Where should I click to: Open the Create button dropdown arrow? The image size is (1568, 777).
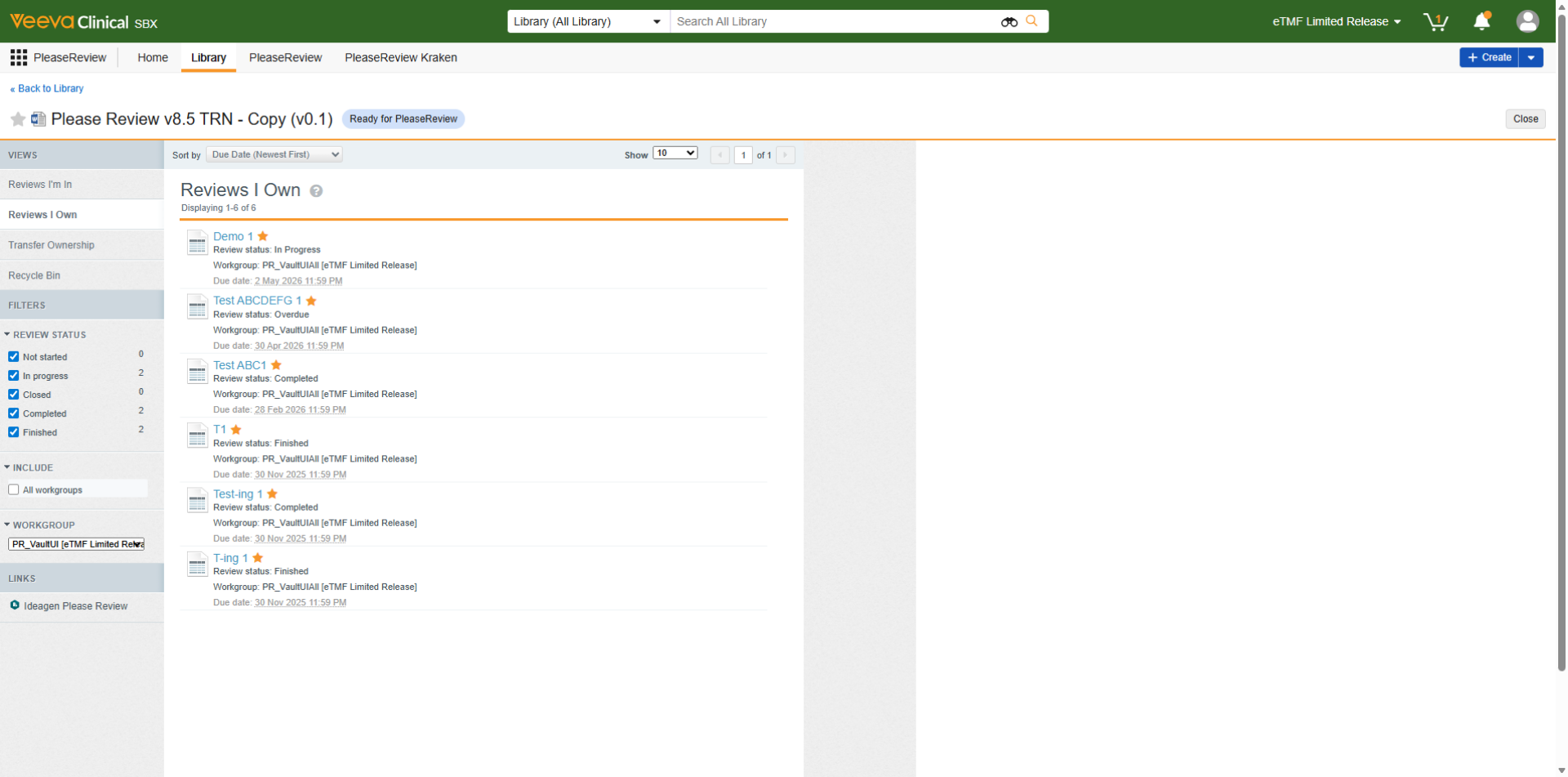(x=1531, y=57)
